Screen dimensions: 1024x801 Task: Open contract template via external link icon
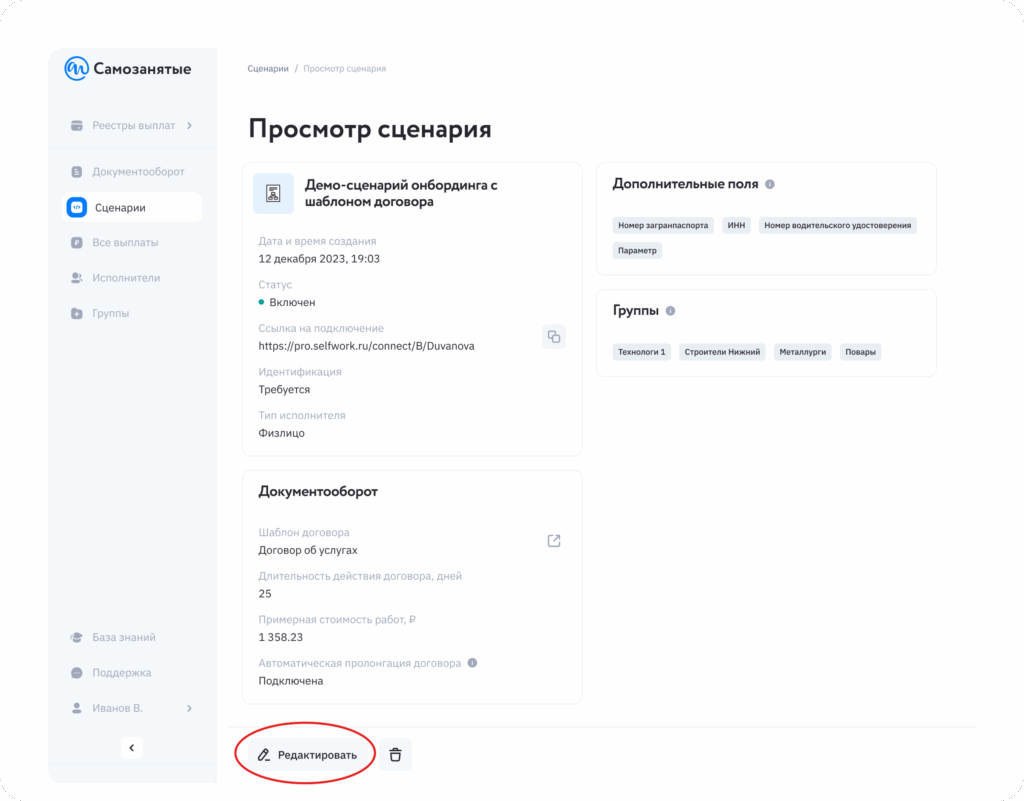[554, 541]
